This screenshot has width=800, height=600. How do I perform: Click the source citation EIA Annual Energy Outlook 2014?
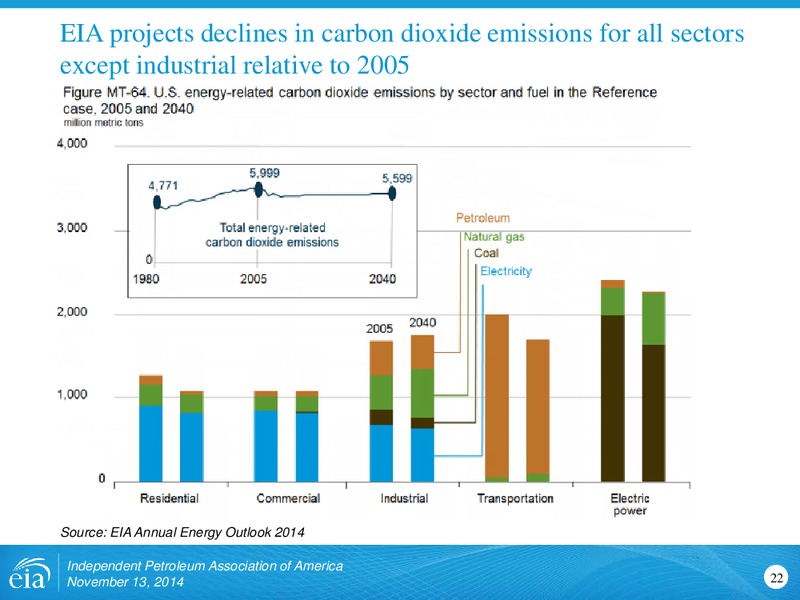click(182, 533)
